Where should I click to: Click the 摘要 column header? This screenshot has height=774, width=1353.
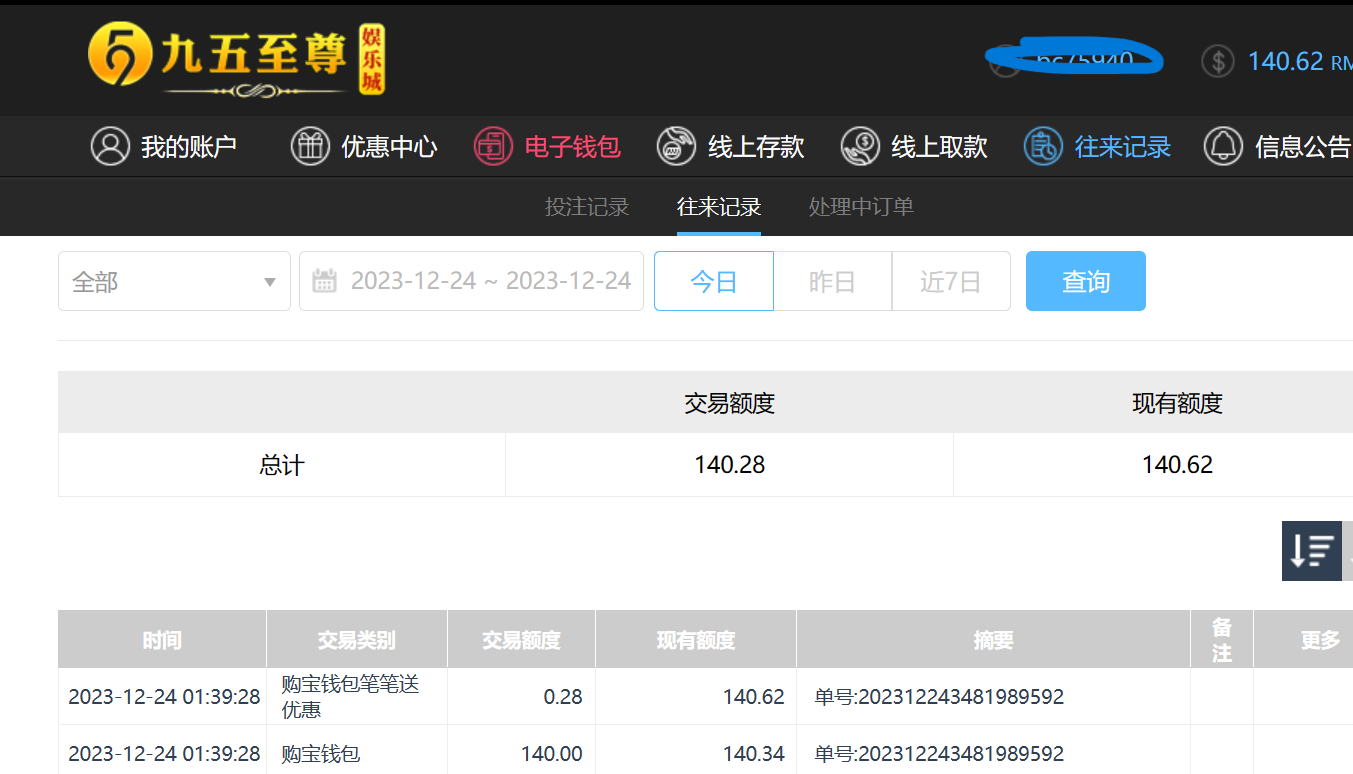click(994, 640)
